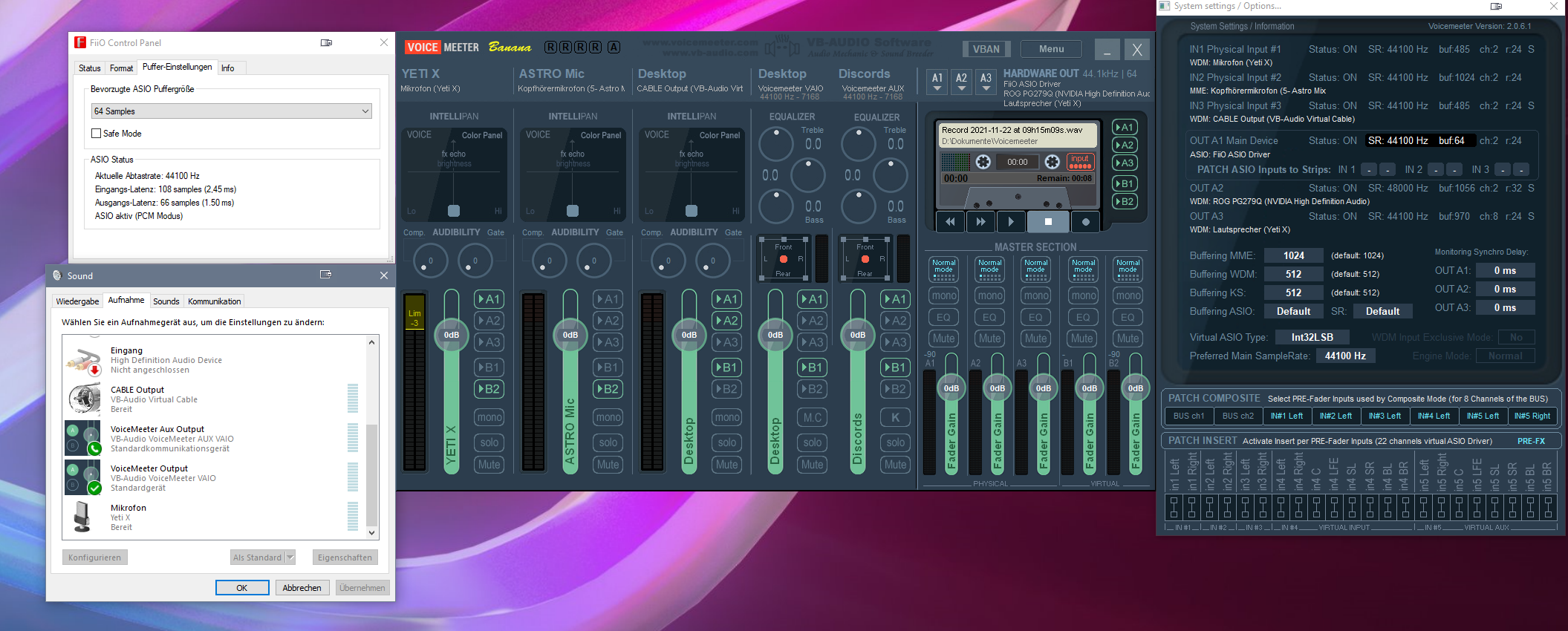Click the Sound dialog speaker title icon
The height and width of the screenshot is (631, 1568).
[57, 275]
